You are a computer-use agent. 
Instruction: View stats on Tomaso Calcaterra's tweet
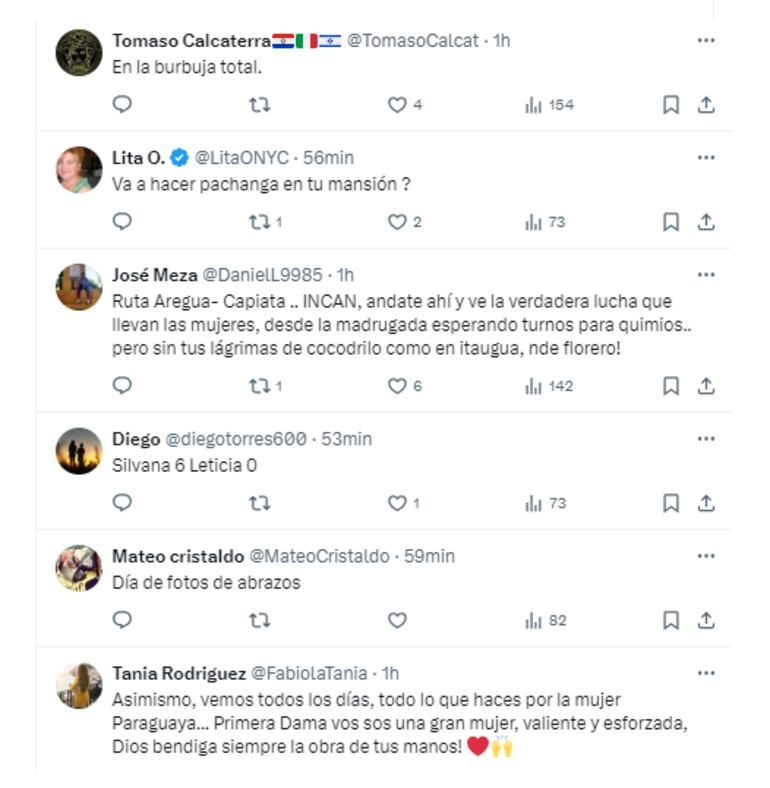[x=549, y=105]
